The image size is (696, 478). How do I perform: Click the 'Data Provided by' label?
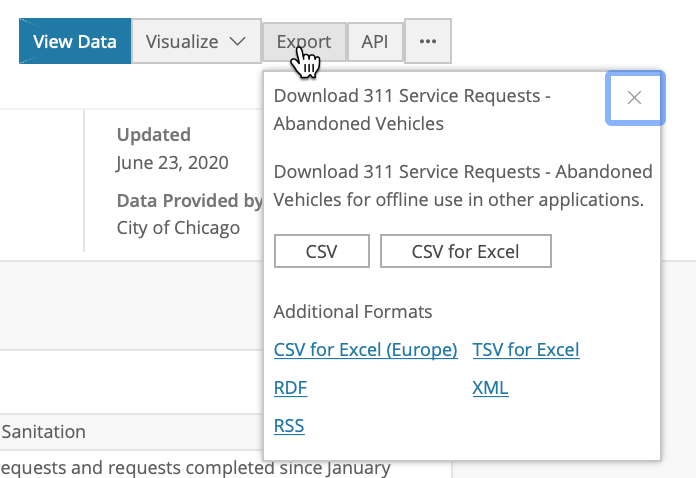point(190,201)
